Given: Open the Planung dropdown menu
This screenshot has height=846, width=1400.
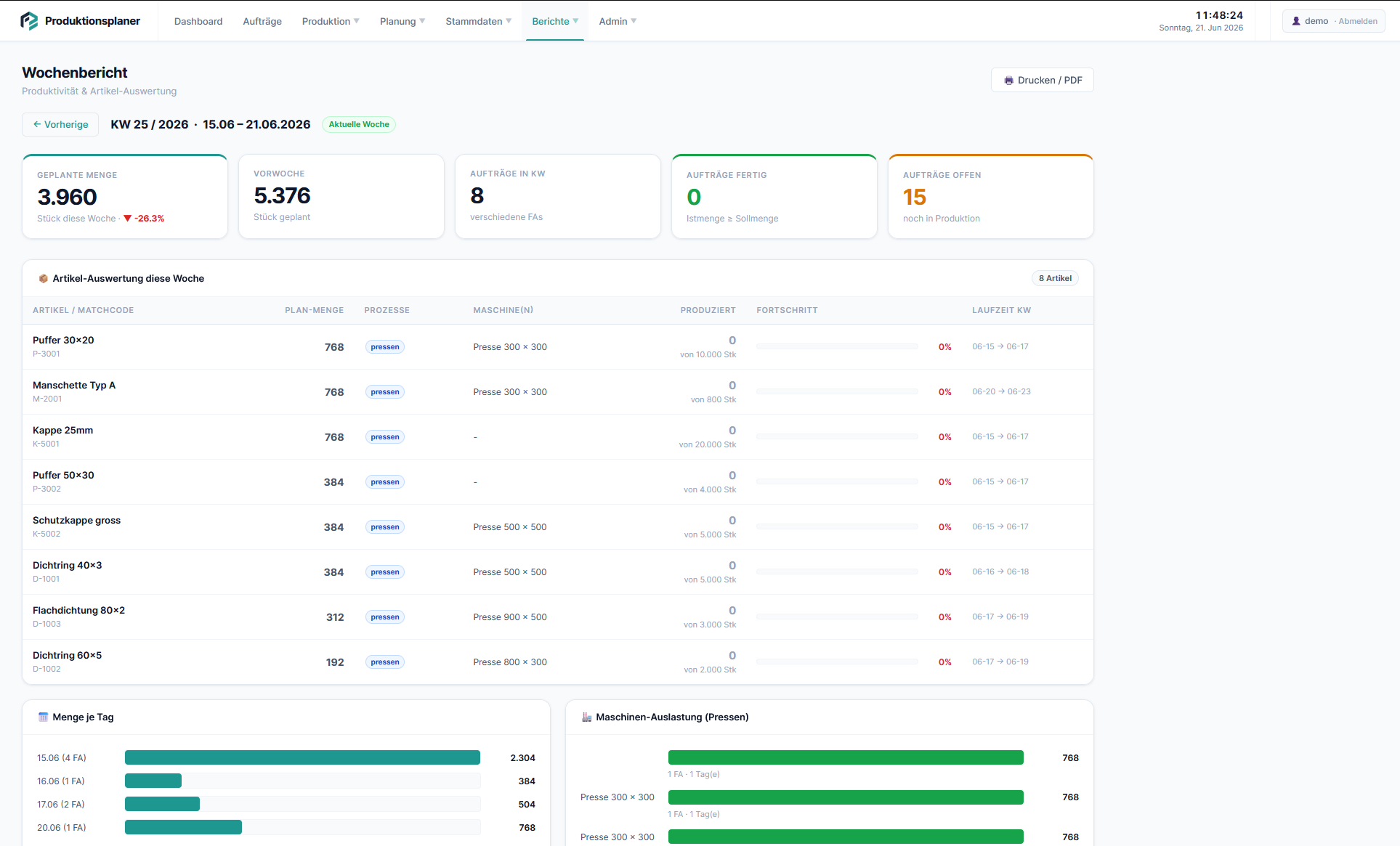Looking at the screenshot, I should coord(402,21).
